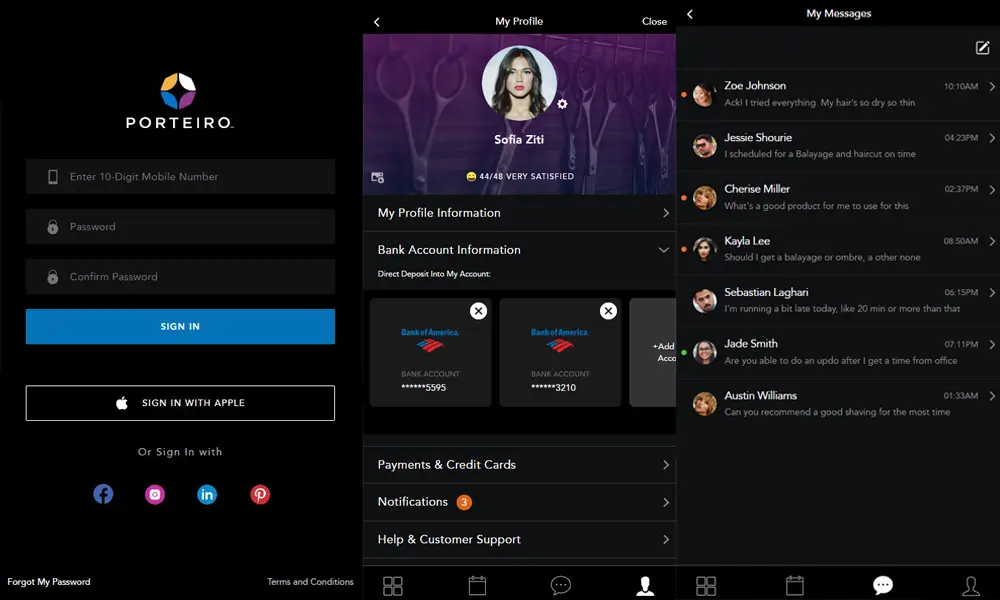Image resolution: width=1000 pixels, height=600 pixels.
Task: Remove the bank account ending in 5595
Action: click(x=478, y=311)
